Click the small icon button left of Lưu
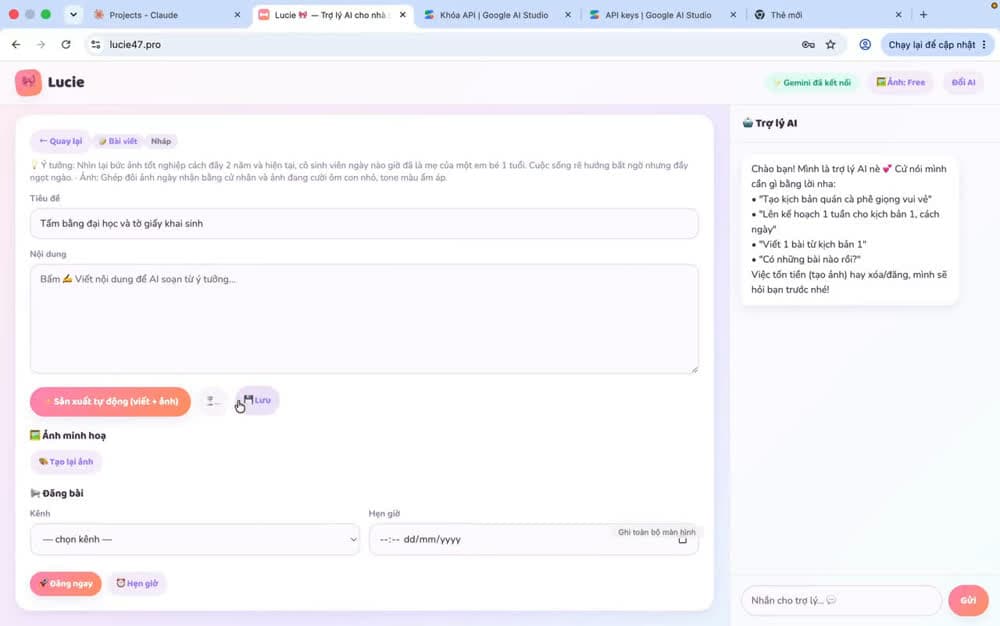Viewport: 1000px width, 626px height. 212,401
